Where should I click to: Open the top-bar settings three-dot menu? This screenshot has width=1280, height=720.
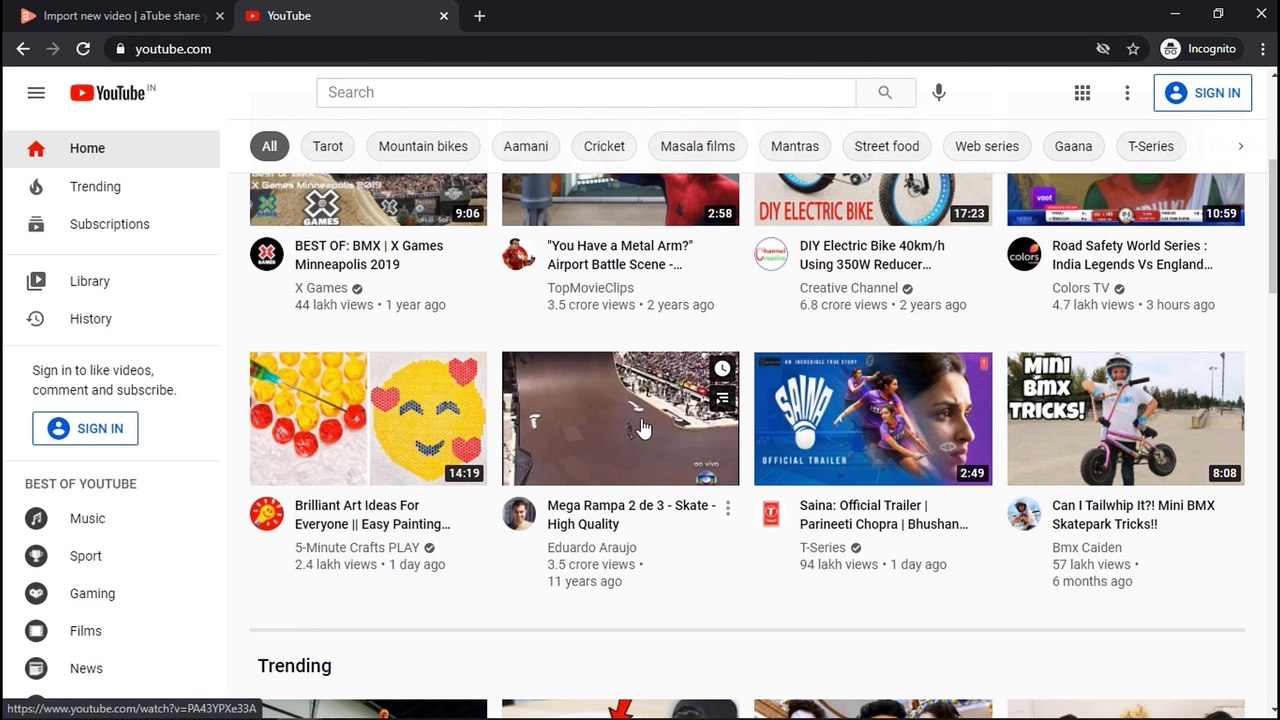tap(1127, 93)
